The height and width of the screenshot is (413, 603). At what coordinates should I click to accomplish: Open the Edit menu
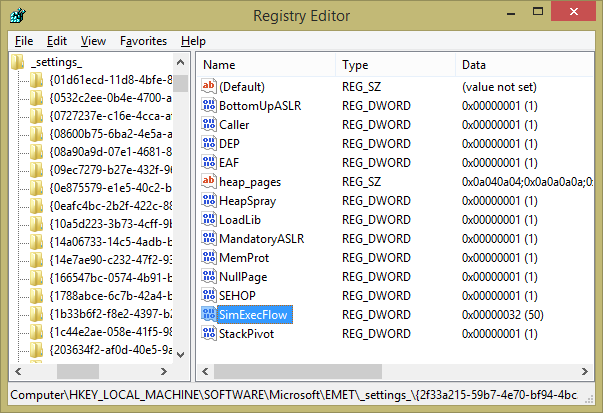[57, 41]
